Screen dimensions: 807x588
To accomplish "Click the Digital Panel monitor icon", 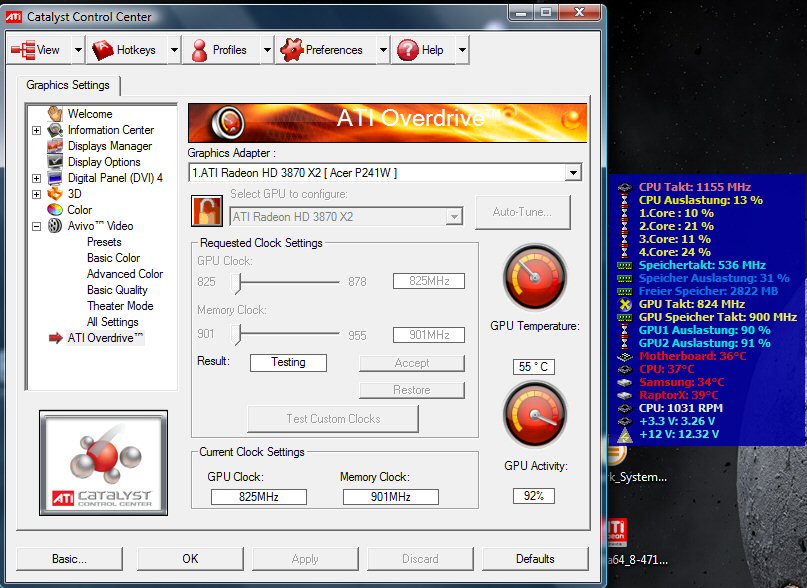I will pos(55,178).
